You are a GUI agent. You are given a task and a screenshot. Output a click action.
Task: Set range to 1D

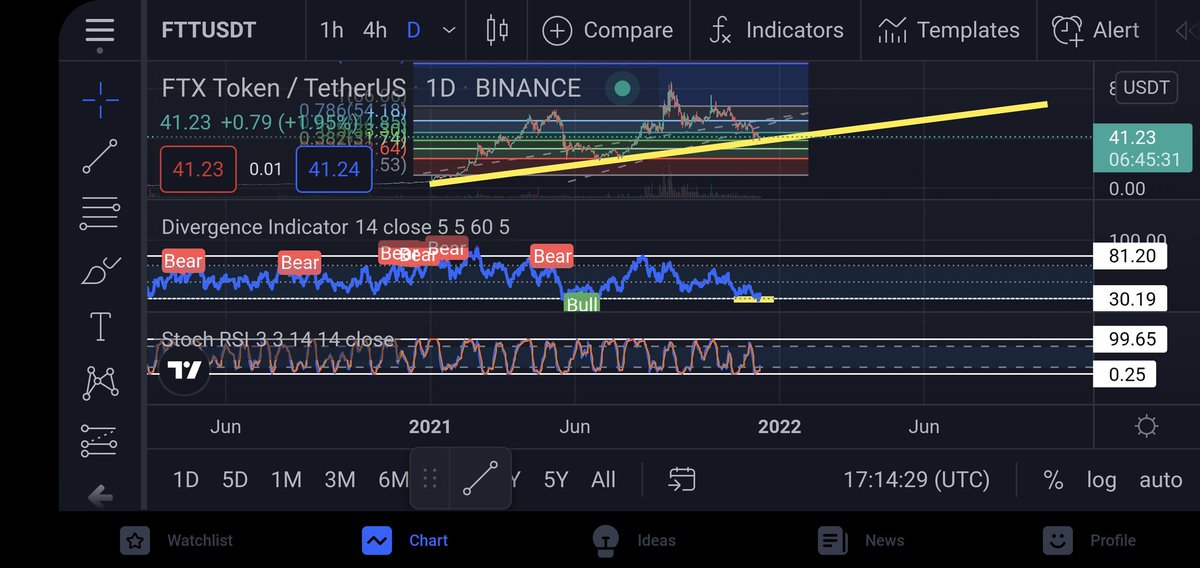point(186,480)
